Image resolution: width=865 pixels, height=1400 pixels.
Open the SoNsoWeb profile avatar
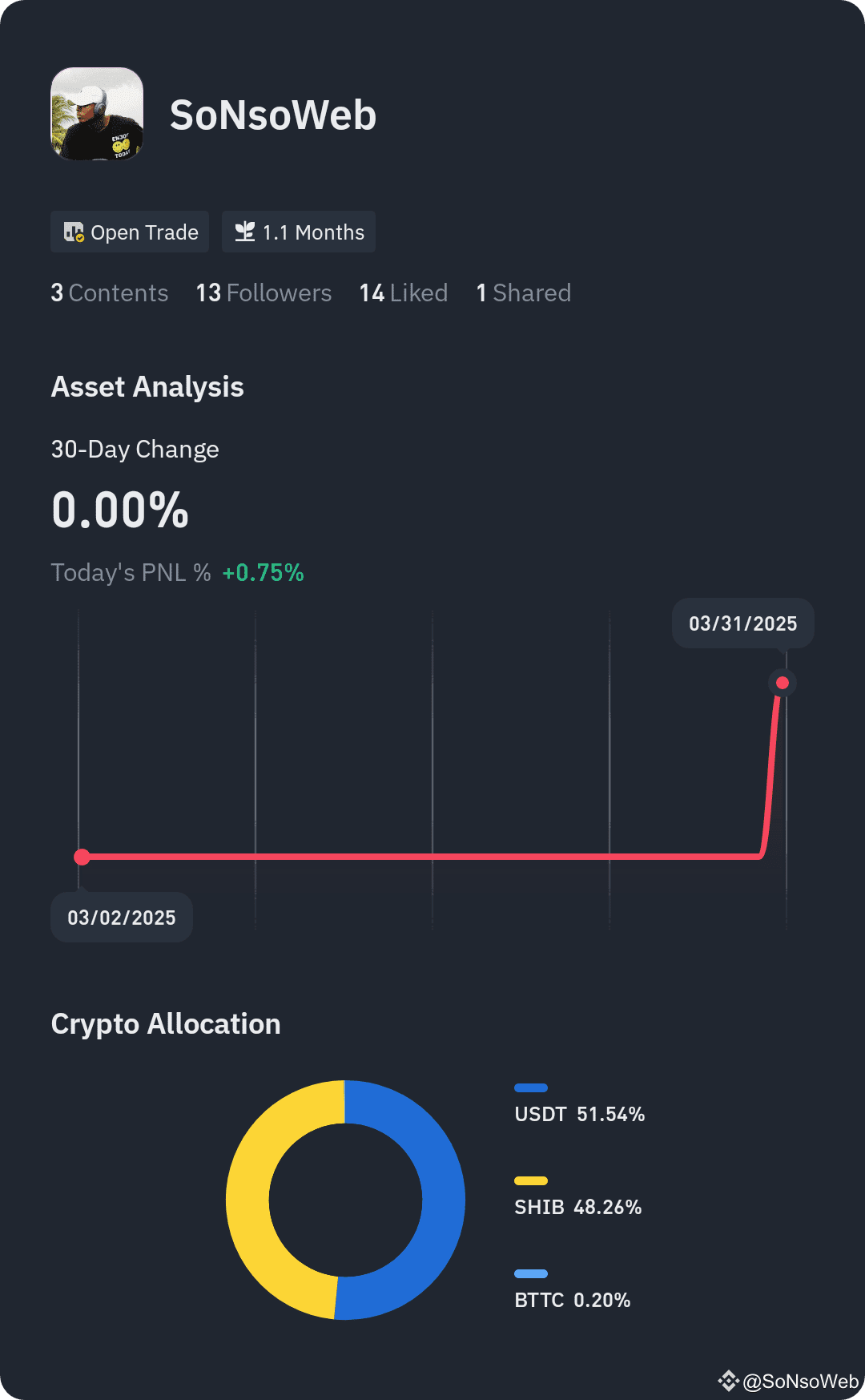97,114
